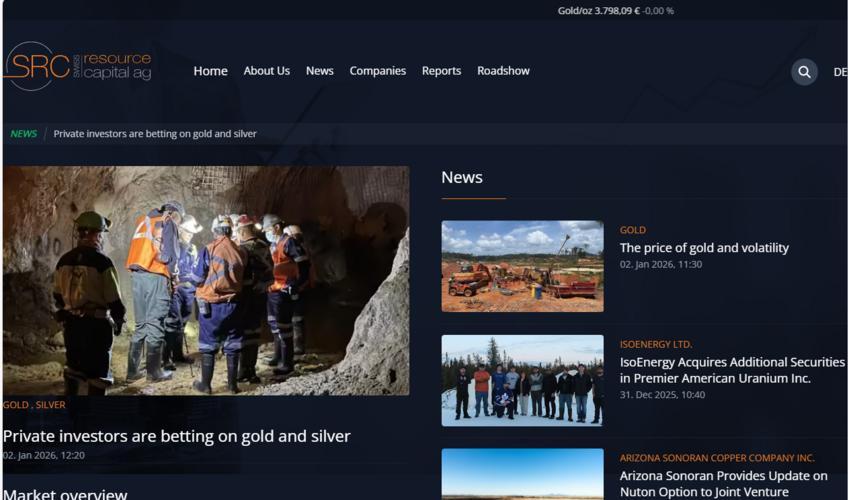Open 'Arizona Sonoran Provides Update on Nuton Option' article
Image resolution: width=849 pixels, height=500 pixels.
click(x=723, y=484)
